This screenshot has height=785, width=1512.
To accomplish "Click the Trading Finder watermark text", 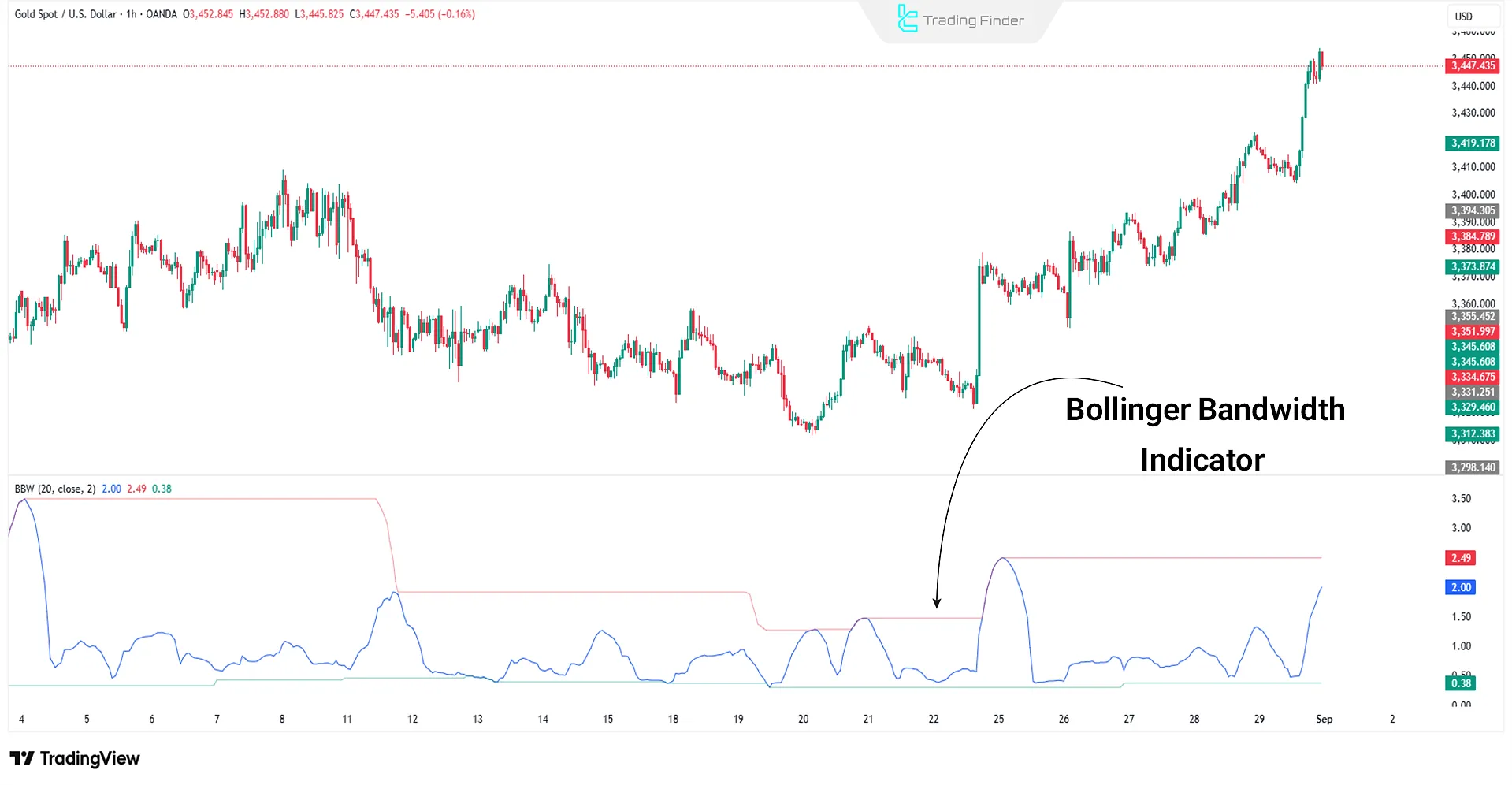I will point(973,20).
